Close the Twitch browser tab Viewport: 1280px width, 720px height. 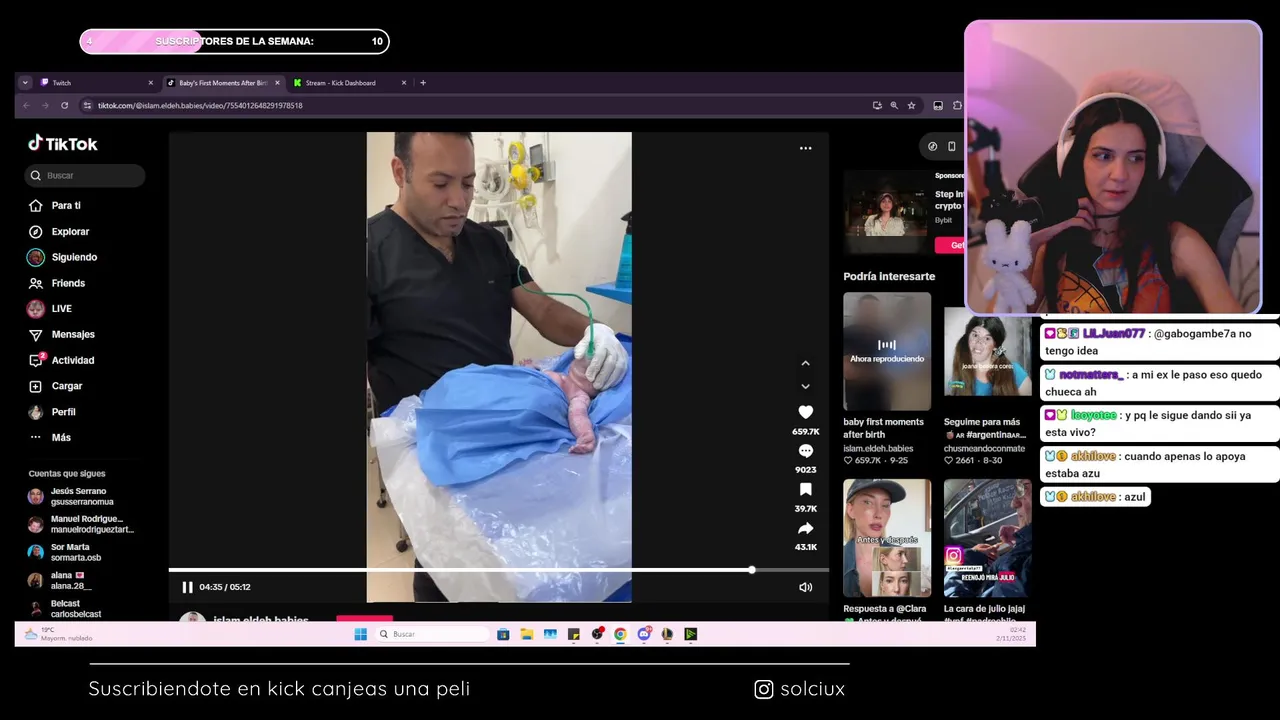(151, 83)
